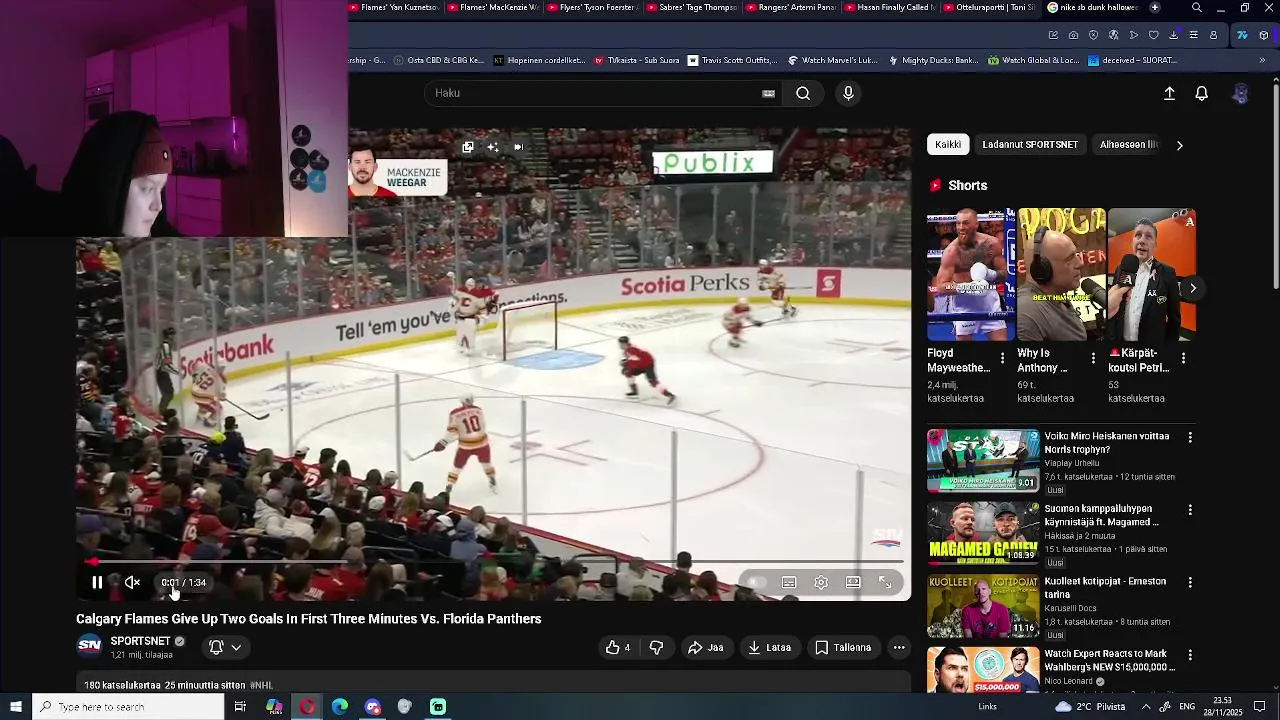Switch to Flames' Yan Kuznetsov browser tab

point(394,7)
